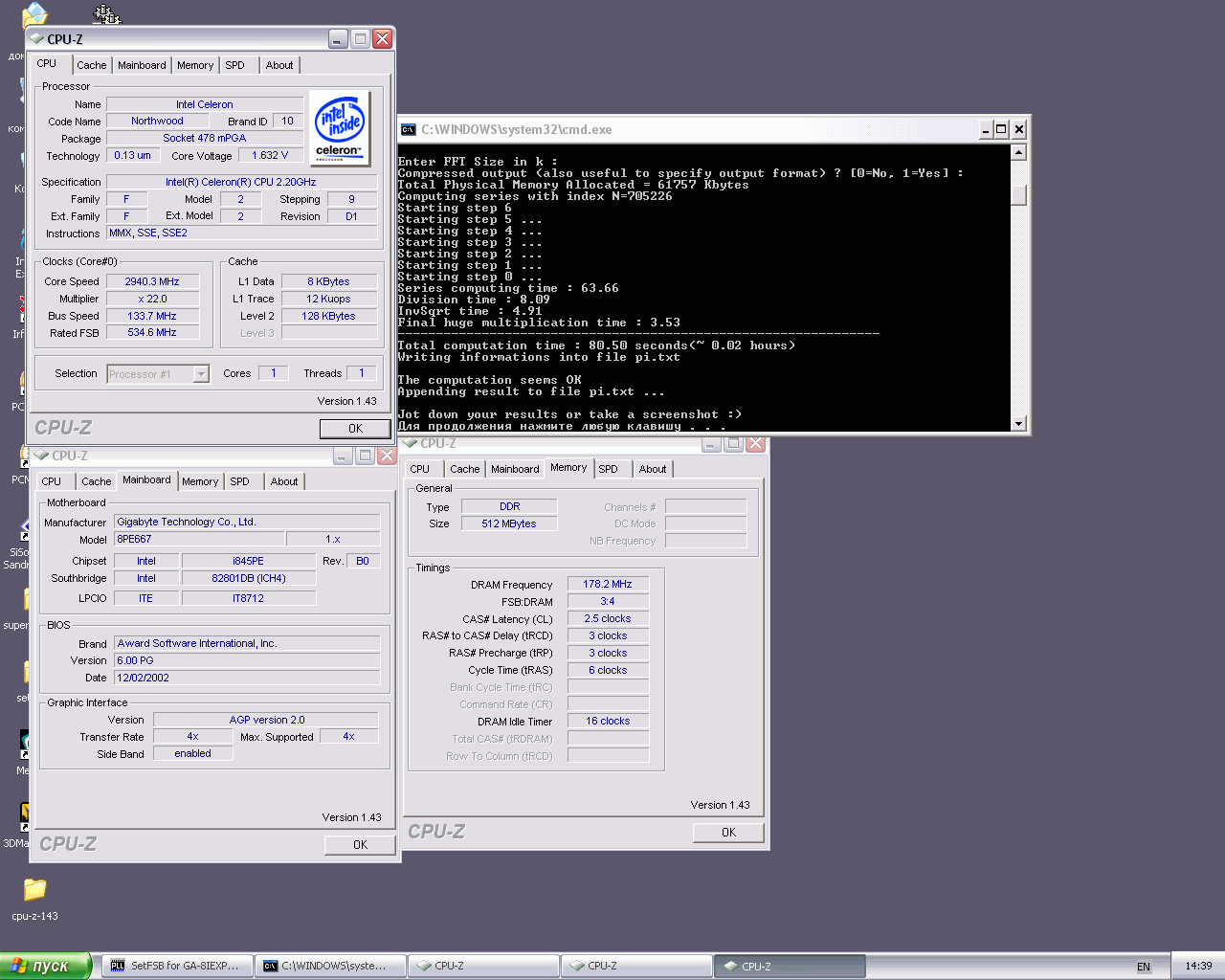Switch to Mainboard tab in top CPU-Z window
Viewport: 1225px width, 980px height.
tap(142, 65)
